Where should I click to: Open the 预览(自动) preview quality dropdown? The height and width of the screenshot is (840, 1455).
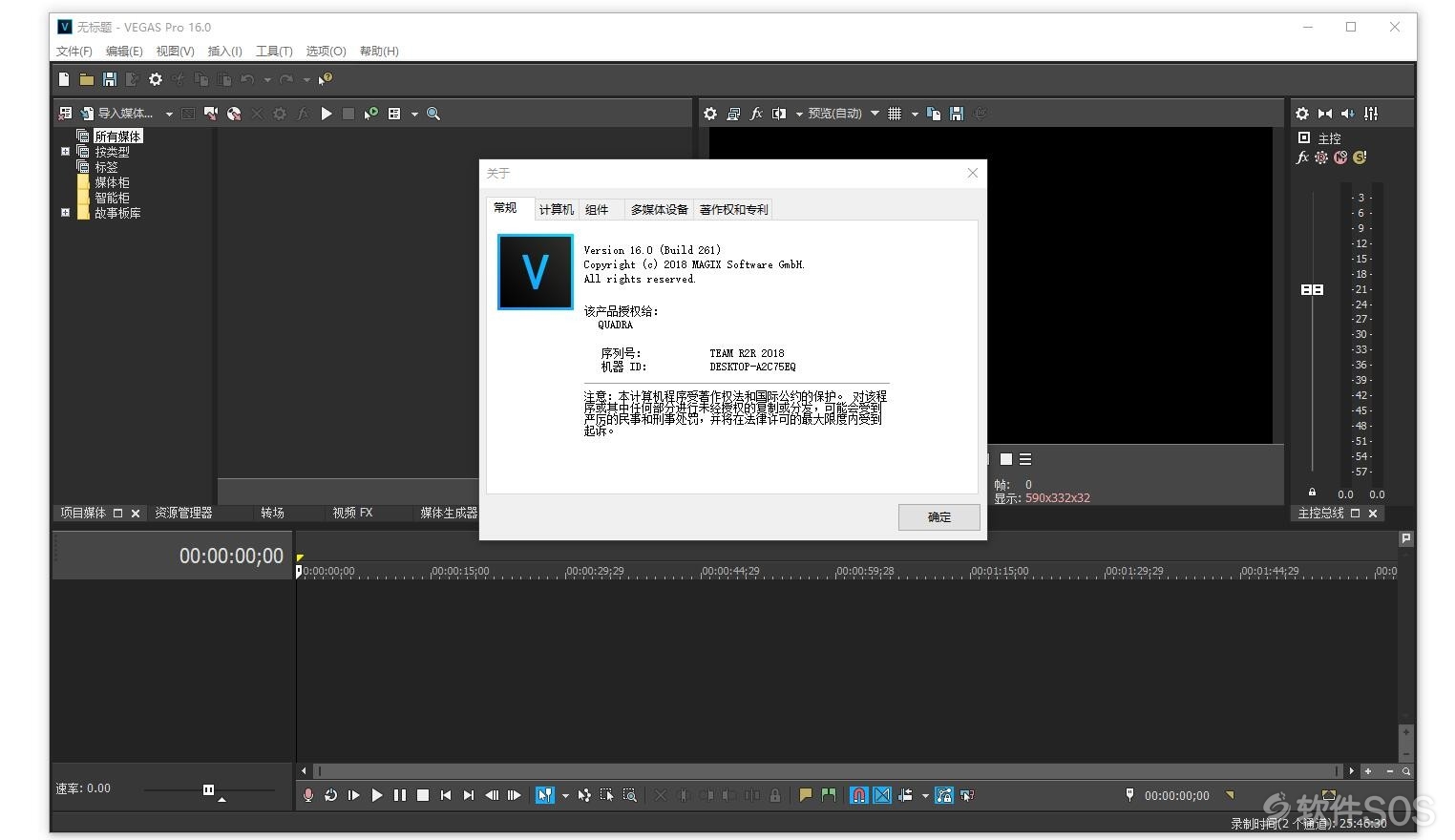point(843,114)
